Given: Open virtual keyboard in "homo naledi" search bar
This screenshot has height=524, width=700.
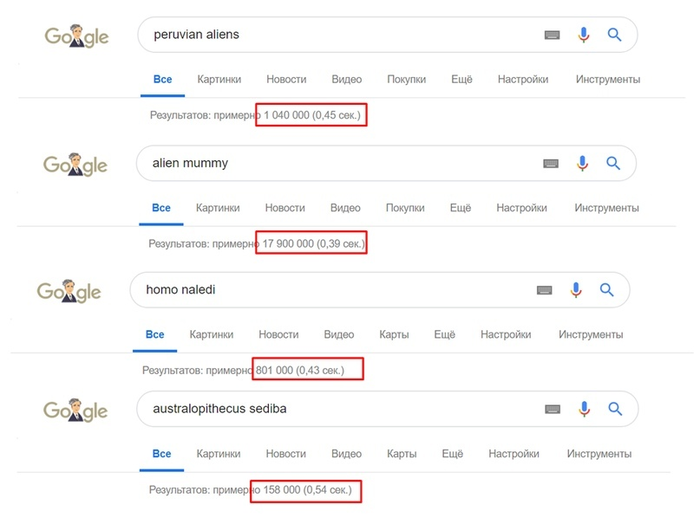Looking at the screenshot, I should (544, 290).
